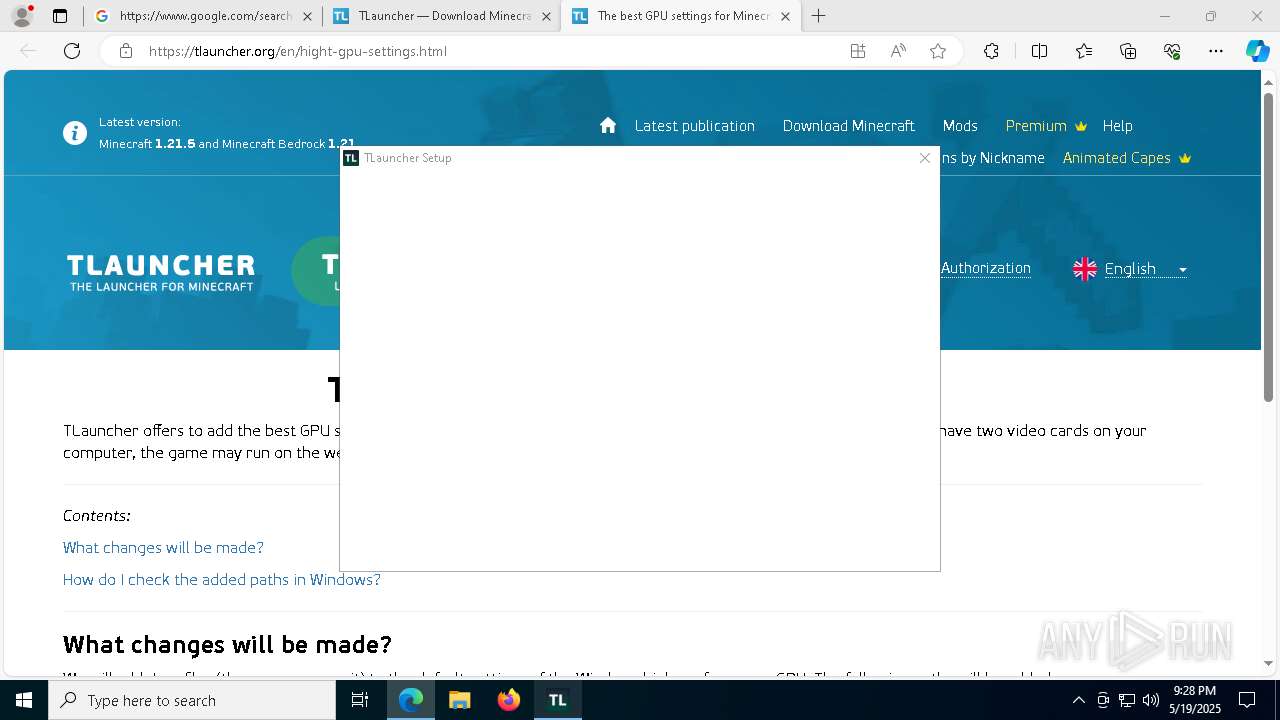Switch to TLauncher Download Minecraft tab
This screenshot has height=720, width=1280.
[x=442, y=16]
